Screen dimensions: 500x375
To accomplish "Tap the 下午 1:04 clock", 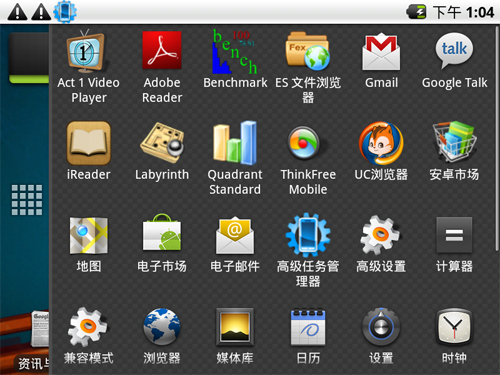I will pyautogui.click(x=464, y=13).
